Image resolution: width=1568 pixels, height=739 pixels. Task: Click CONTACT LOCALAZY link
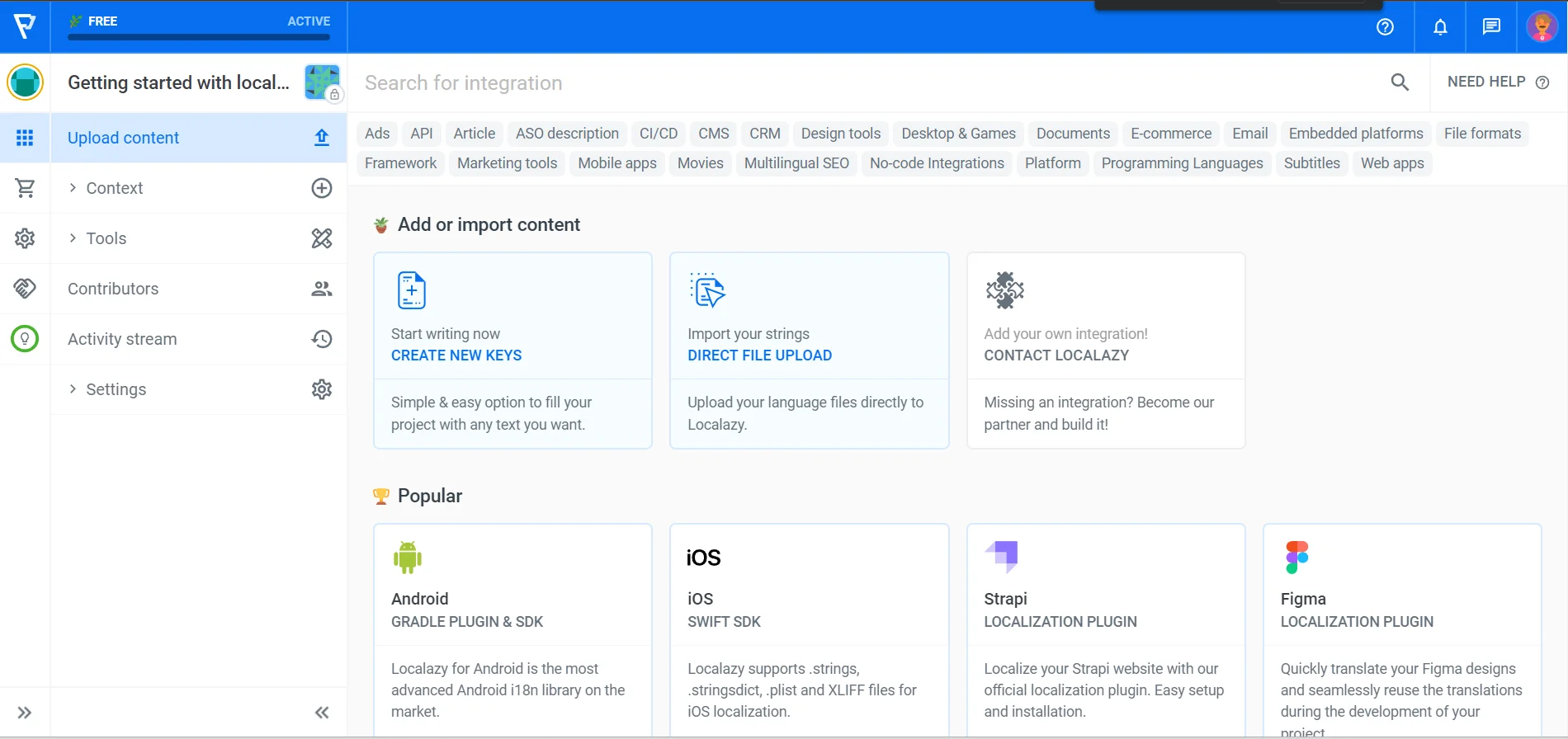pyautogui.click(x=1056, y=355)
